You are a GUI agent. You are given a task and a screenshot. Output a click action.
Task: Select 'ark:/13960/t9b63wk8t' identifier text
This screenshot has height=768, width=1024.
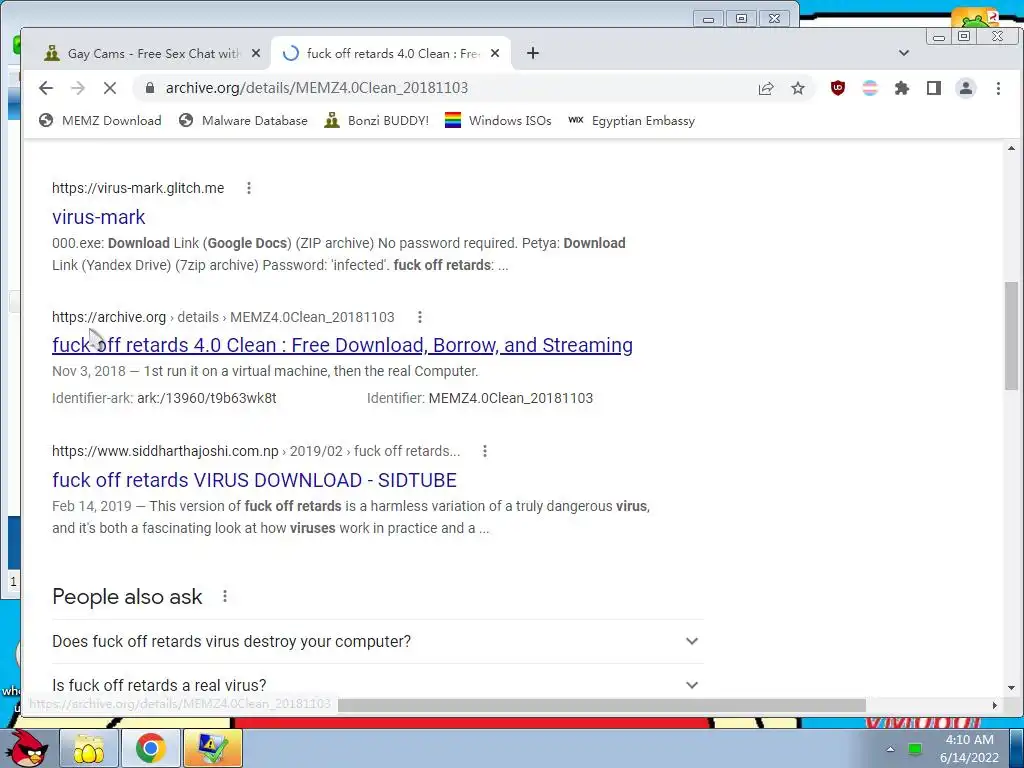click(x=206, y=398)
